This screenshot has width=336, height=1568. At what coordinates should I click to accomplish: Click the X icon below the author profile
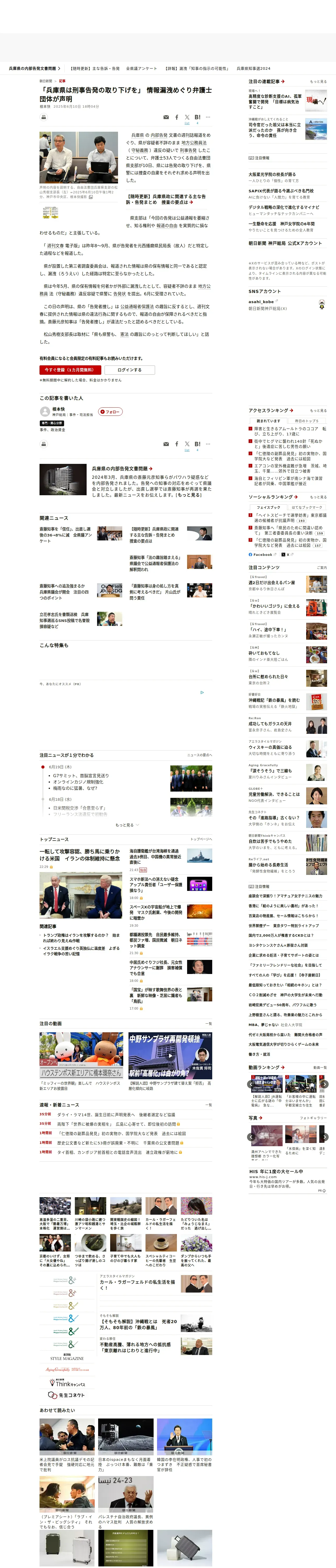[187, 444]
